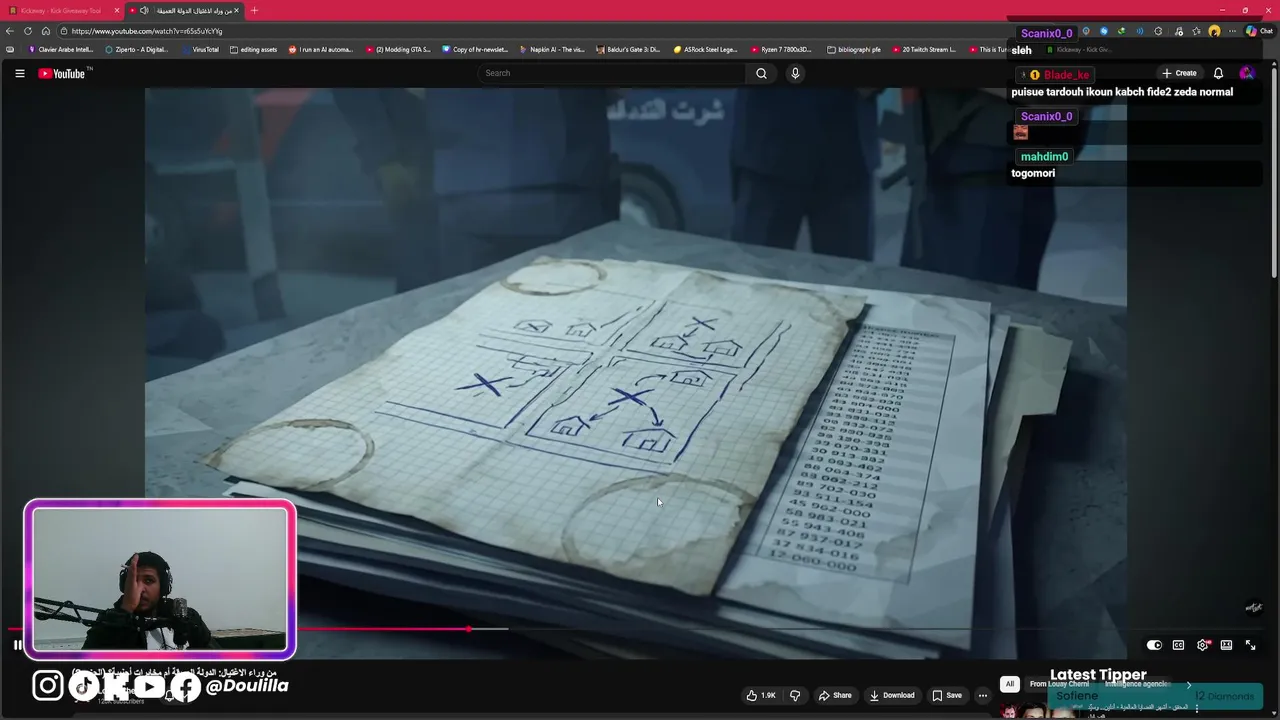Open YouTube notifications bell
Viewport: 1280px width, 720px height.
pyautogui.click(x=1218, y=73)
